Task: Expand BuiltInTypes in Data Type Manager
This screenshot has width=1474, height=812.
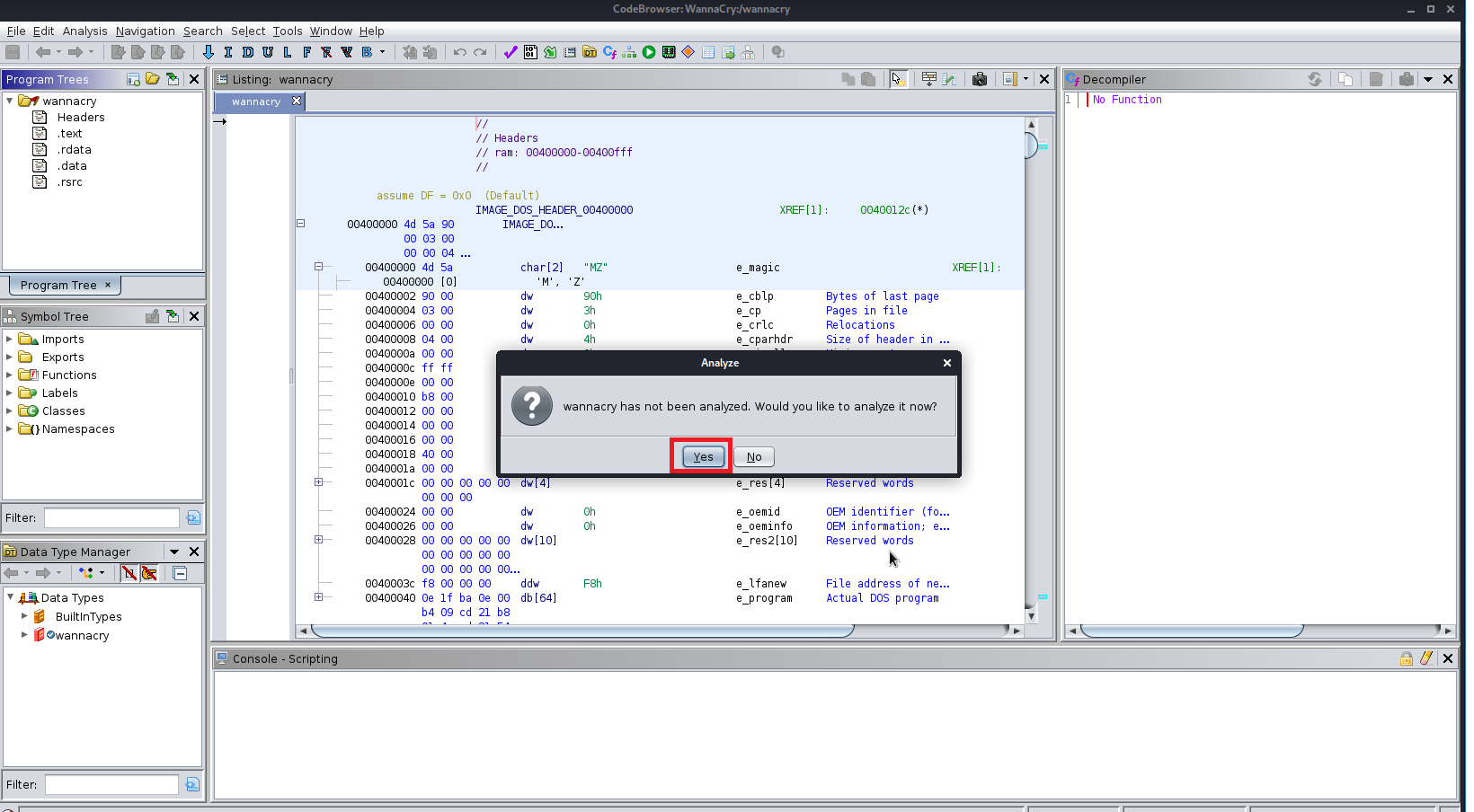Action: (24, 617)
